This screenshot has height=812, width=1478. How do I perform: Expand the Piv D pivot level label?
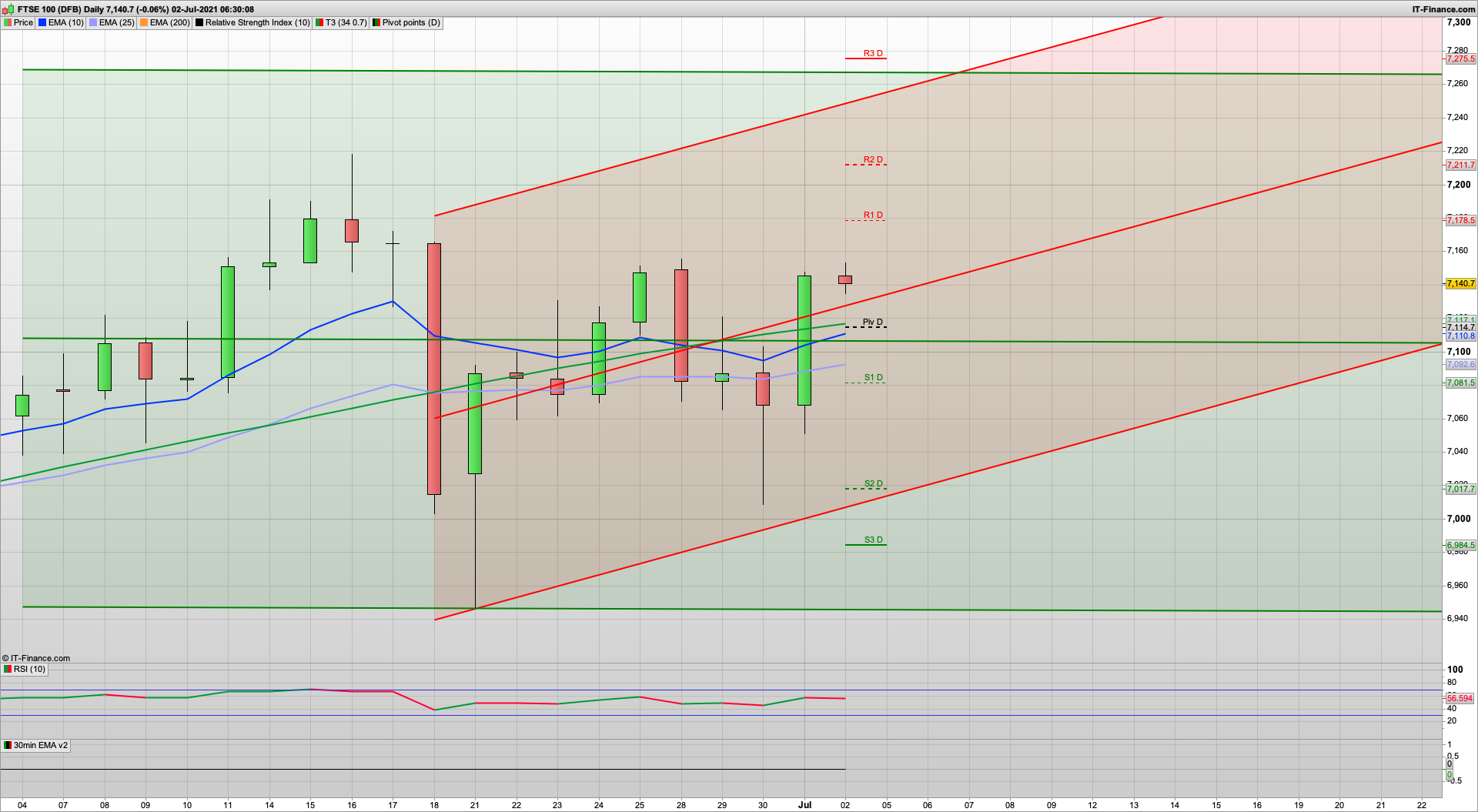tap(871, 323)
